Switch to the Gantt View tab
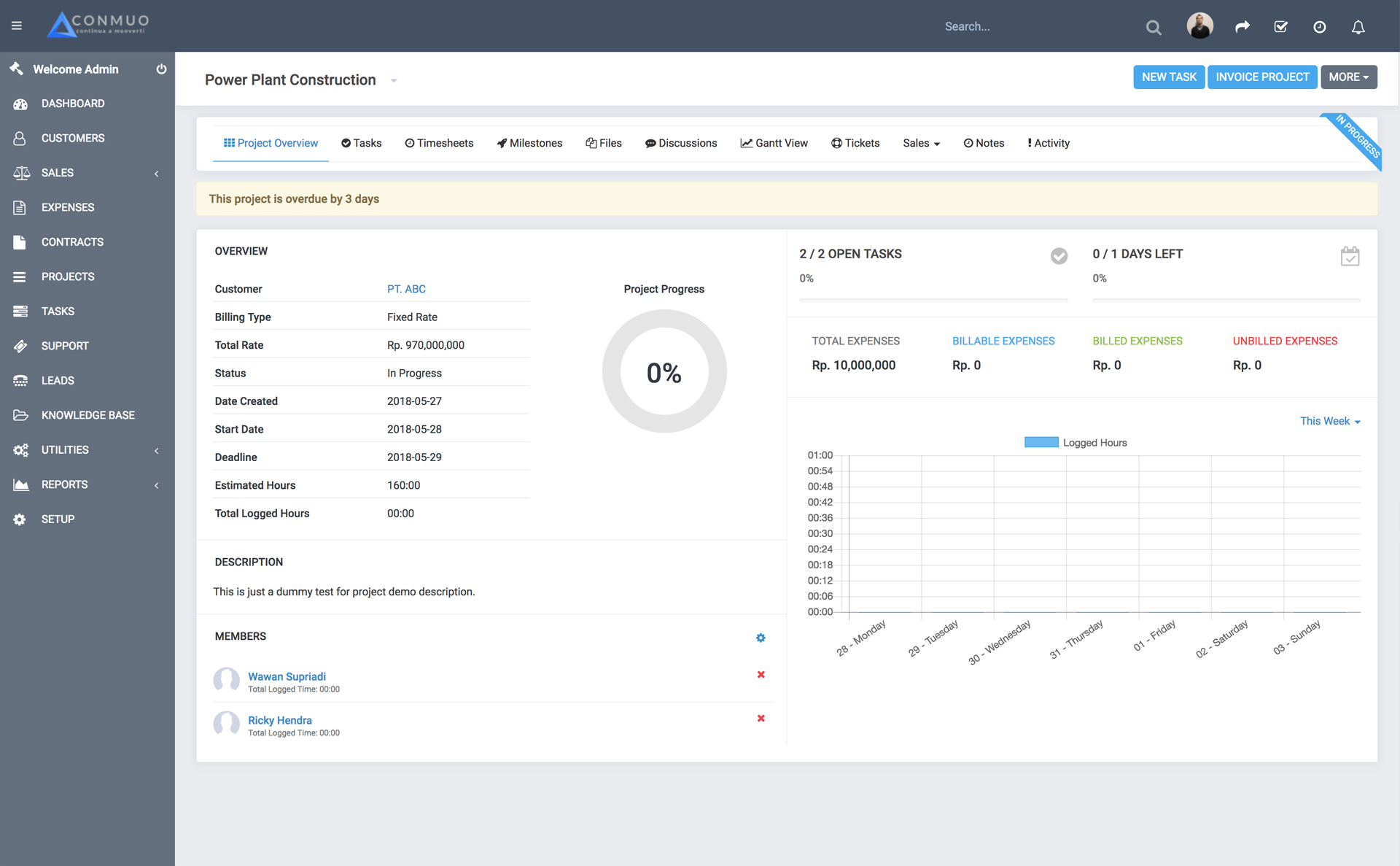This screenshot has height=866, width=1400. click(x=774, y=144)
